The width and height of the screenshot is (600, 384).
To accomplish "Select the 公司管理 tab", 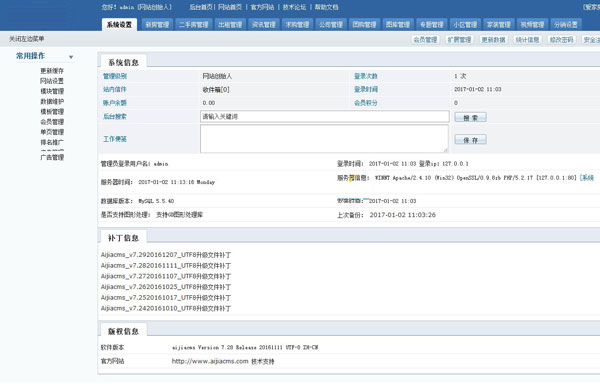I will pos(331,24).
